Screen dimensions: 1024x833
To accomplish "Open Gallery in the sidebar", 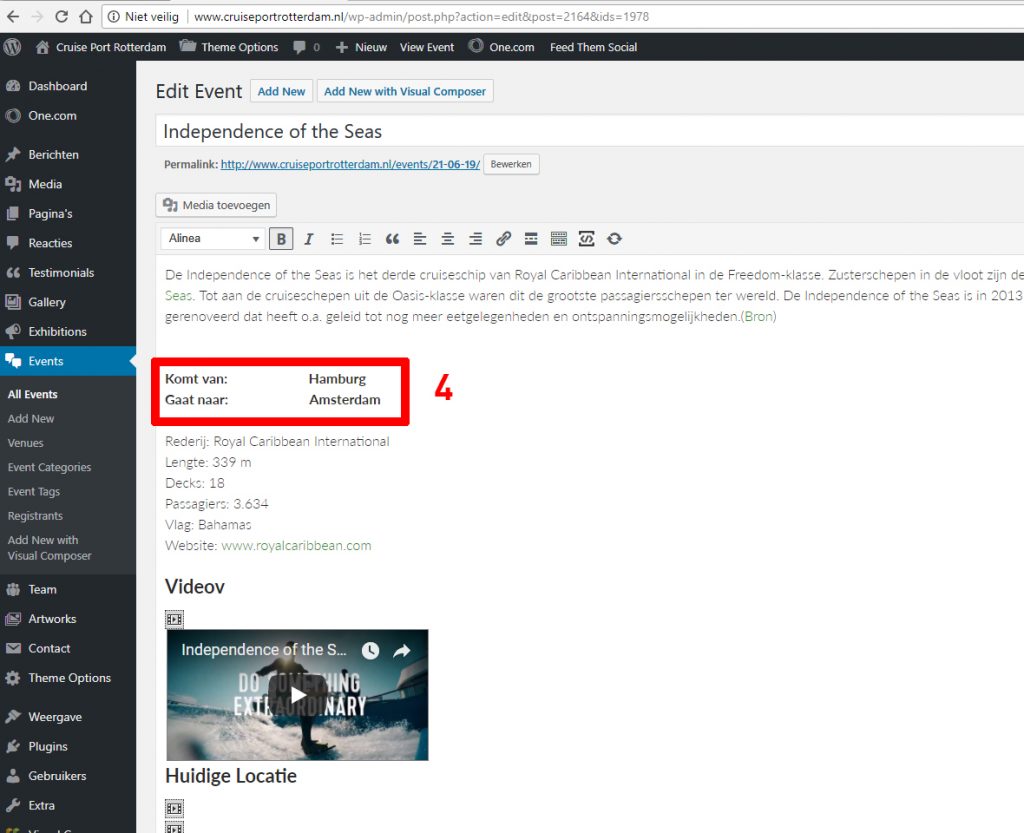I will (x=68, y=302).
